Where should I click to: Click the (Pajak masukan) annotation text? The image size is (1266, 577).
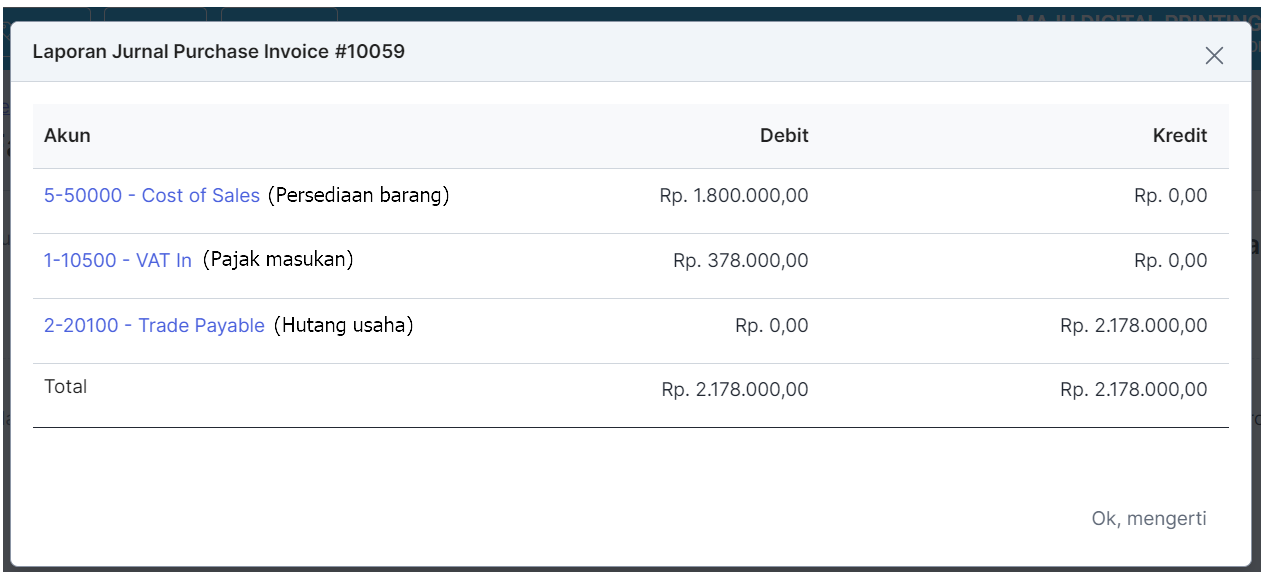click(278, 260)
